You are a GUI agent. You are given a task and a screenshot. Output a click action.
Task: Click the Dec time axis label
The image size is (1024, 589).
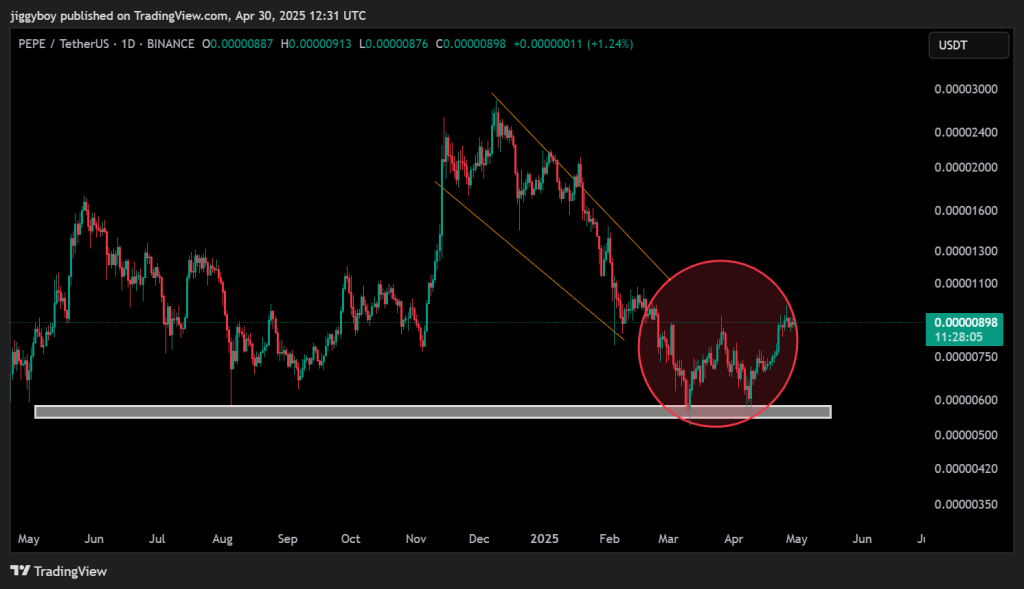(x=479, y=539)
